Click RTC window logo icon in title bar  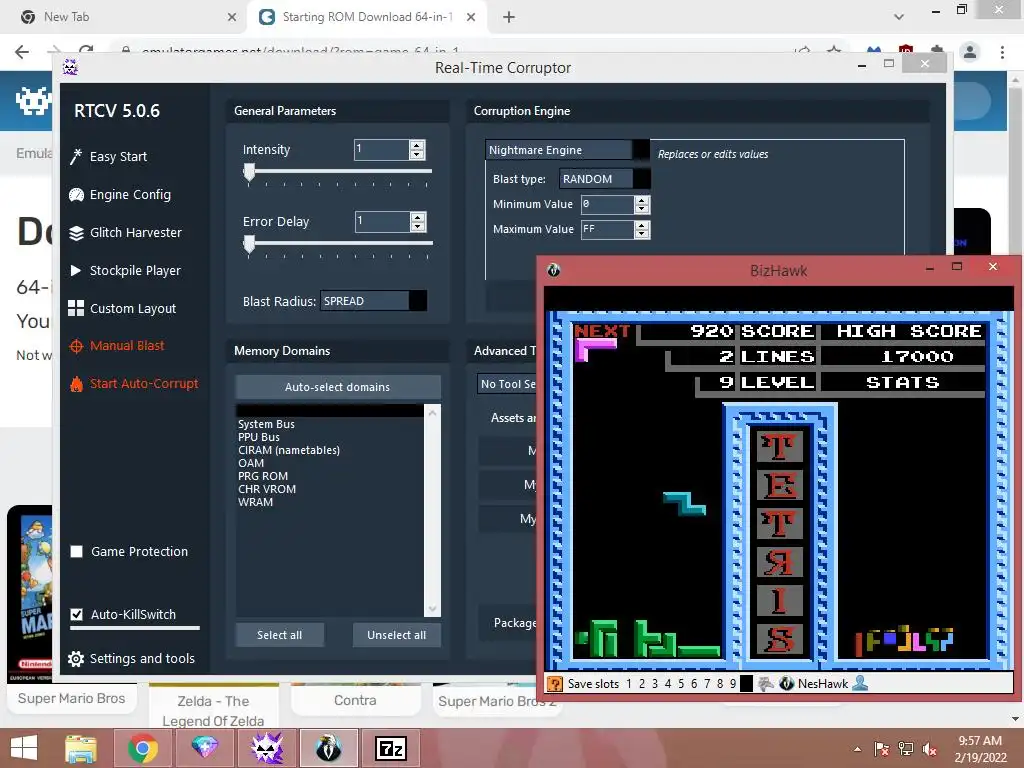pos(71,67)
